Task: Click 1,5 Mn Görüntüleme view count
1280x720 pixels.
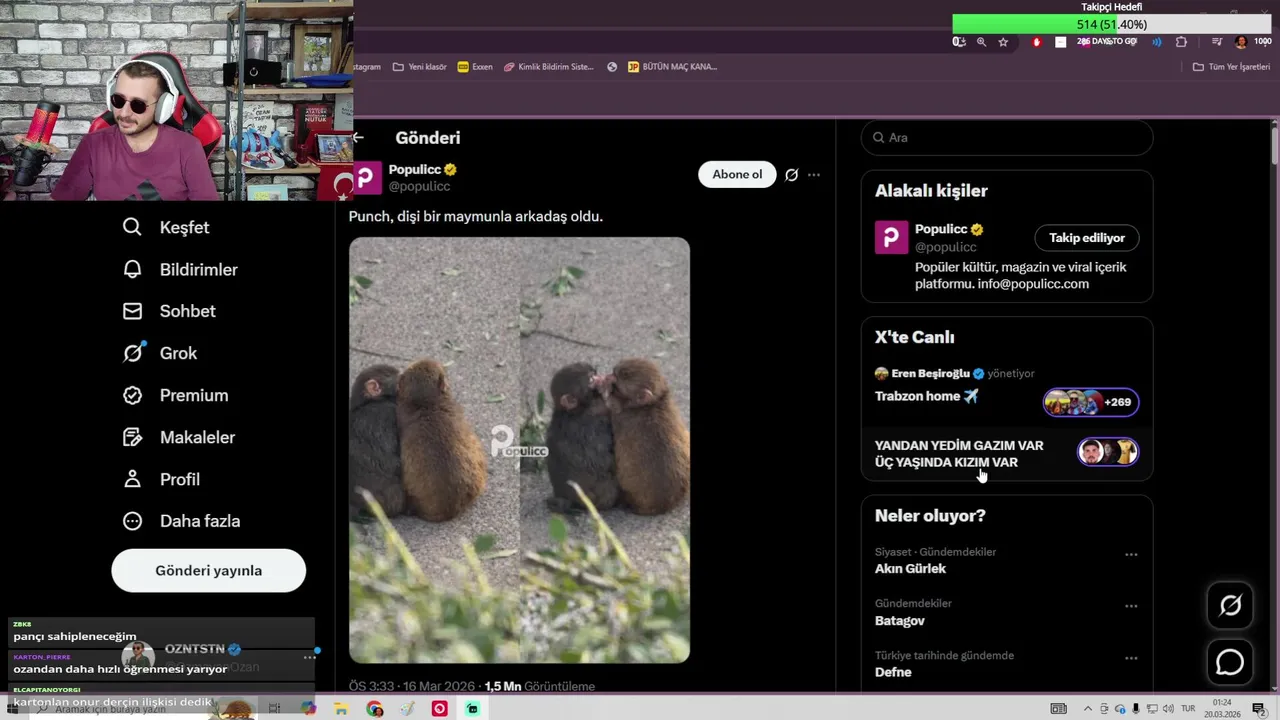Action: pos(540,686)
